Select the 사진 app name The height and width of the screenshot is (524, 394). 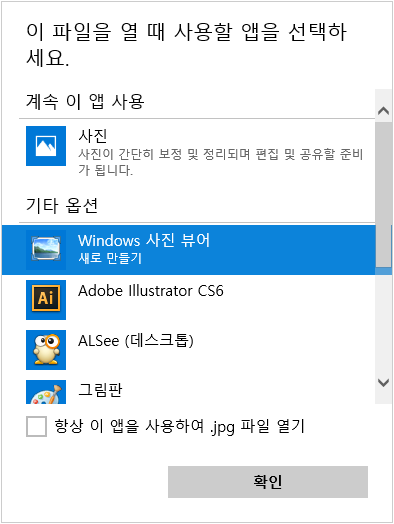(x=93, y=136)
